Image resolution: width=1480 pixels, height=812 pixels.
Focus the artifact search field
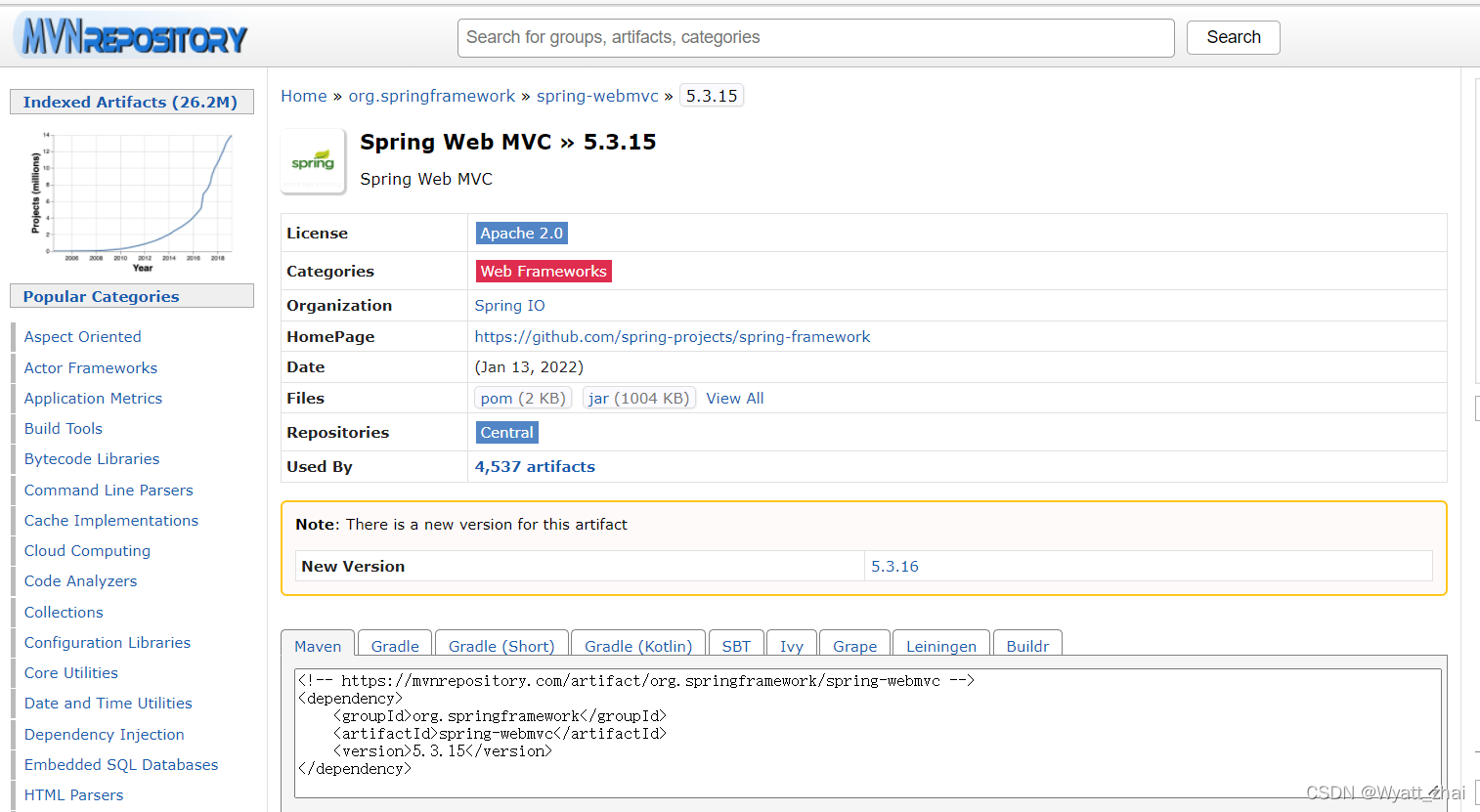815,37
